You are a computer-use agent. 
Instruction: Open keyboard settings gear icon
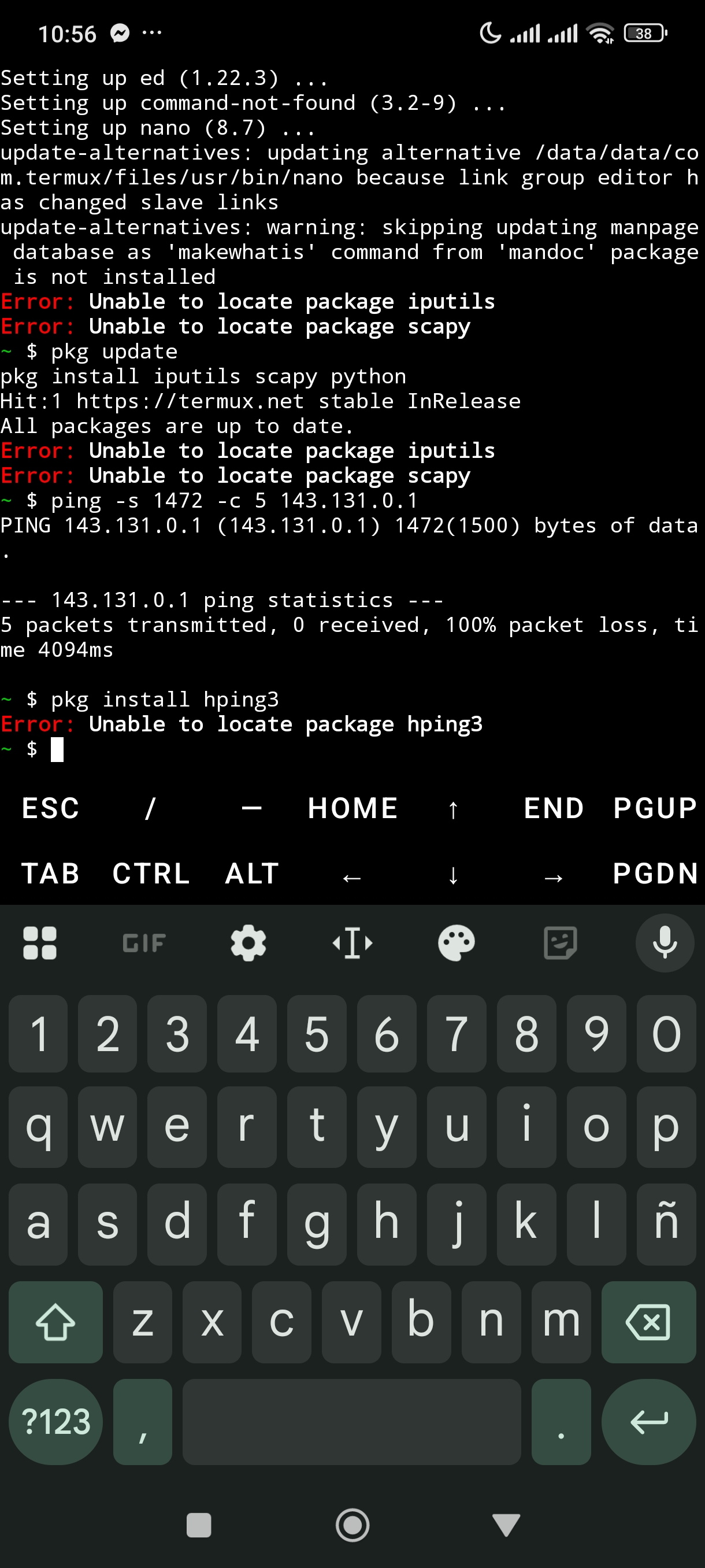(248, 943)
